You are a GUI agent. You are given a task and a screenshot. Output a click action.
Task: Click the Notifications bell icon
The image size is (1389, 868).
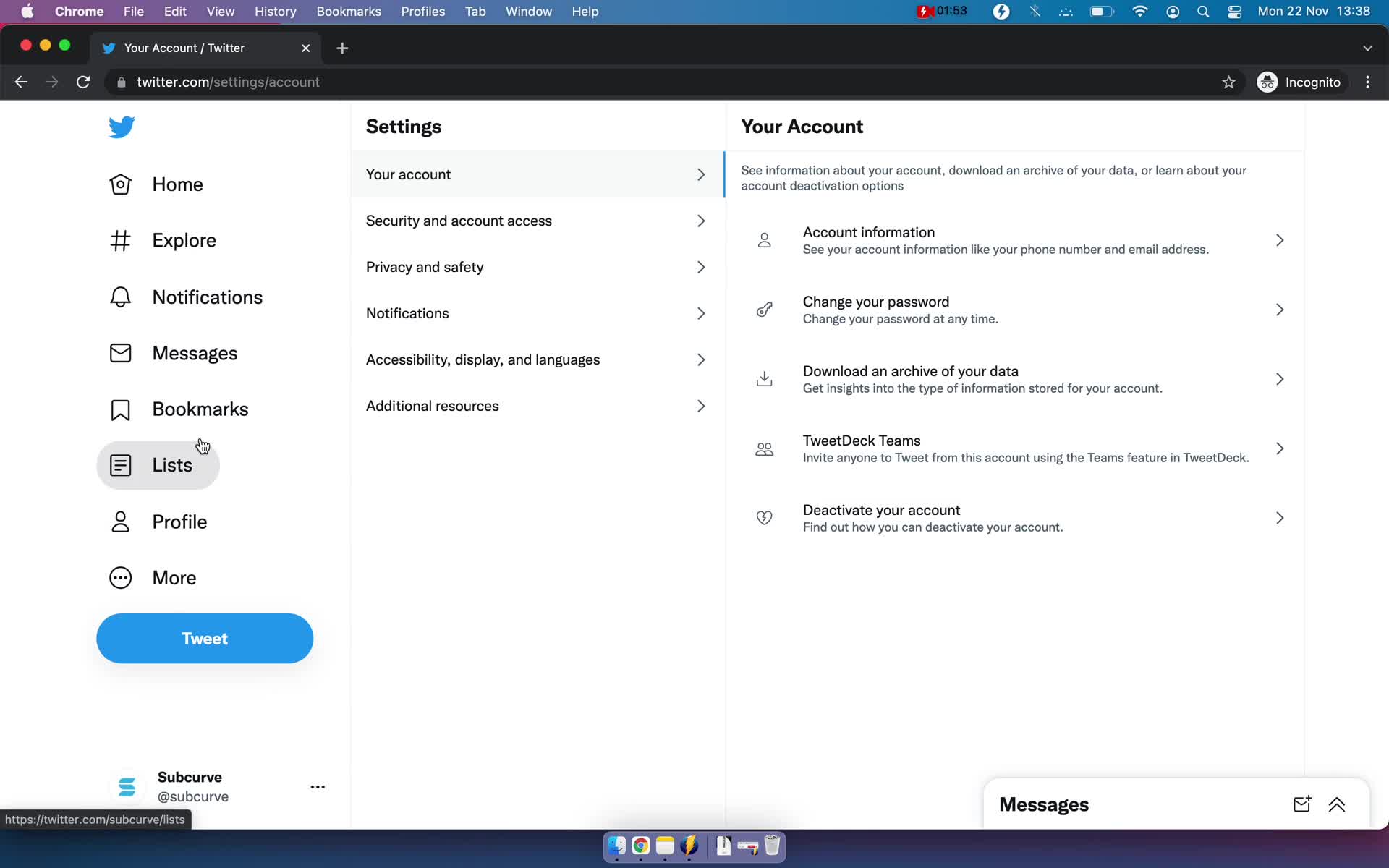[x=120, y=297]
